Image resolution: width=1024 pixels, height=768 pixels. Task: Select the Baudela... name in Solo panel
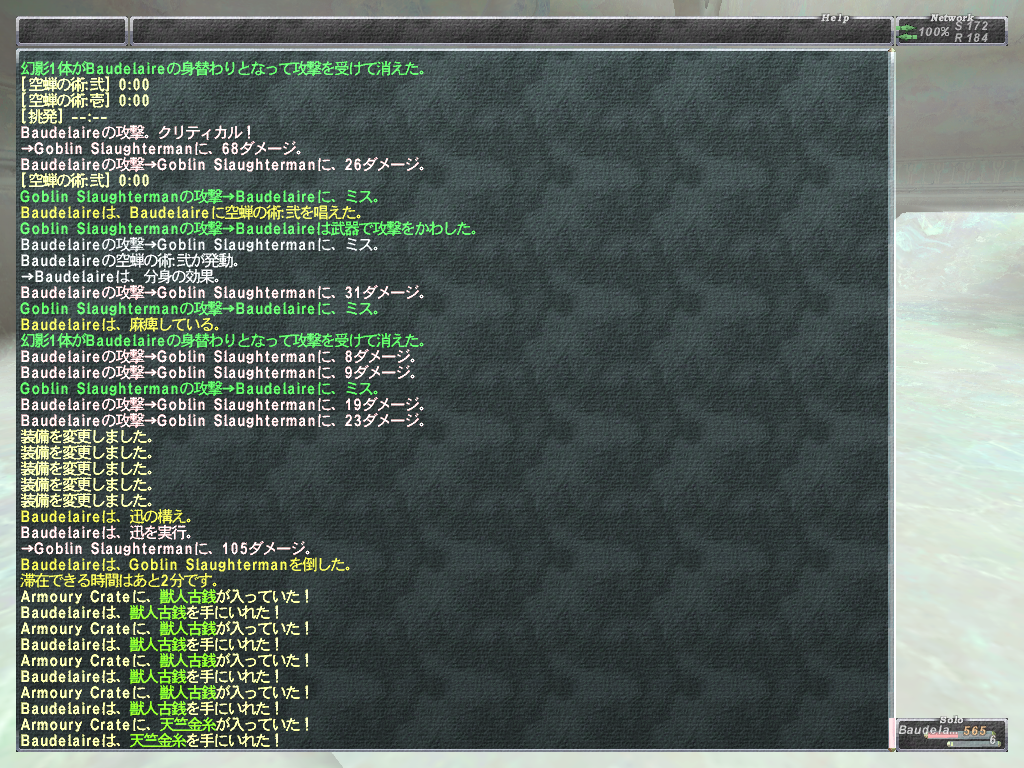coord(918,730)
